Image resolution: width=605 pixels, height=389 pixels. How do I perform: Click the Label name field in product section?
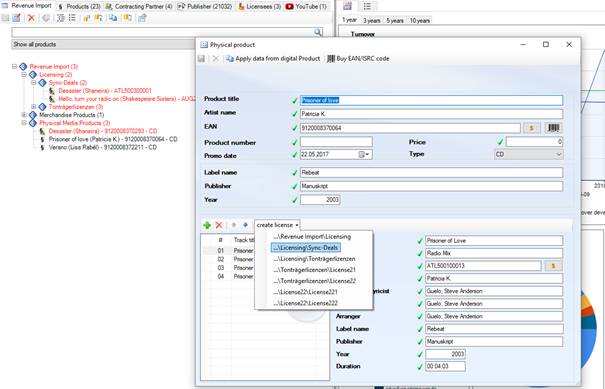[431, 173]
